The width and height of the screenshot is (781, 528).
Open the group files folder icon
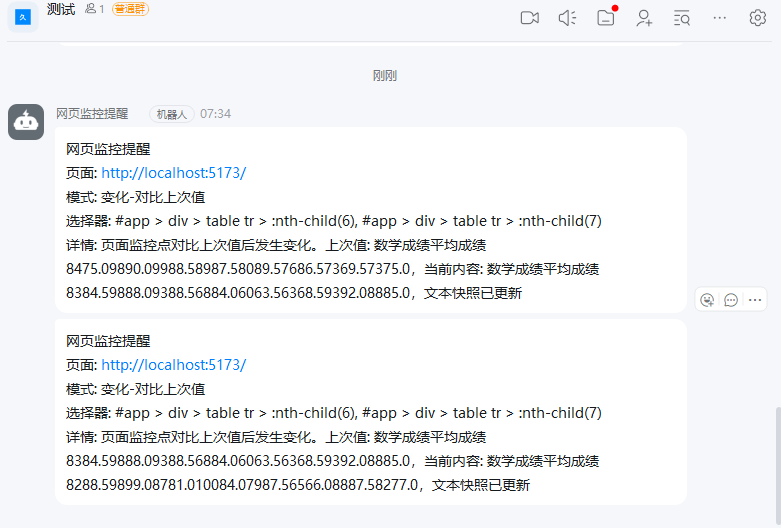pyautogui.click(x=606, y=18)
